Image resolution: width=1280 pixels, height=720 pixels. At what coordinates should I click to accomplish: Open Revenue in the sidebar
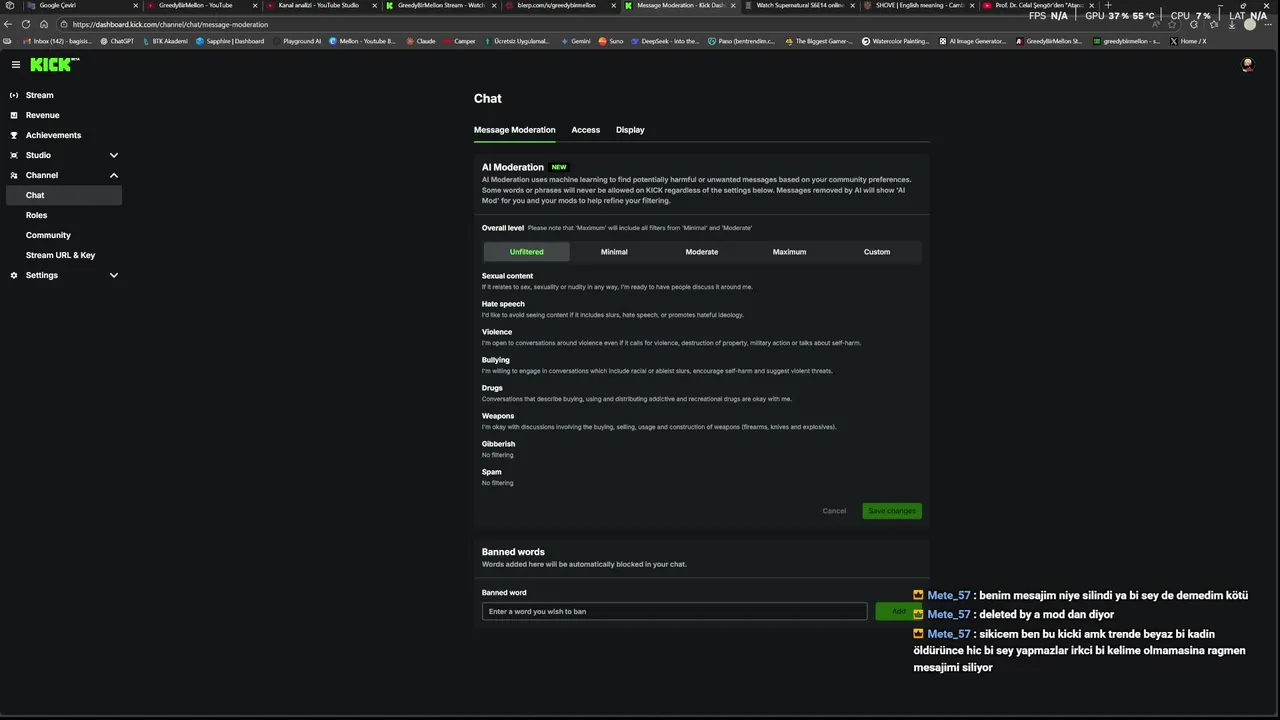[42, 115]
